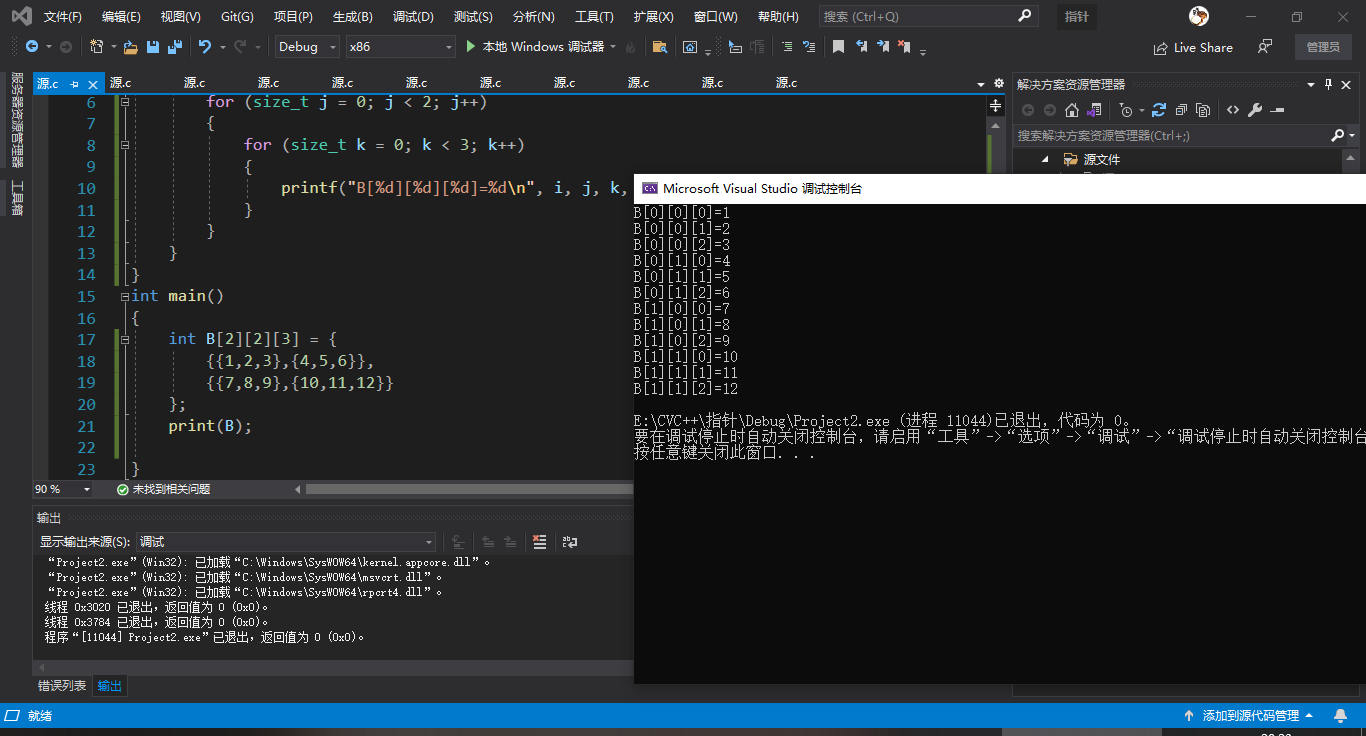Collapse the int B[2][2][3] initializer block

125,340
